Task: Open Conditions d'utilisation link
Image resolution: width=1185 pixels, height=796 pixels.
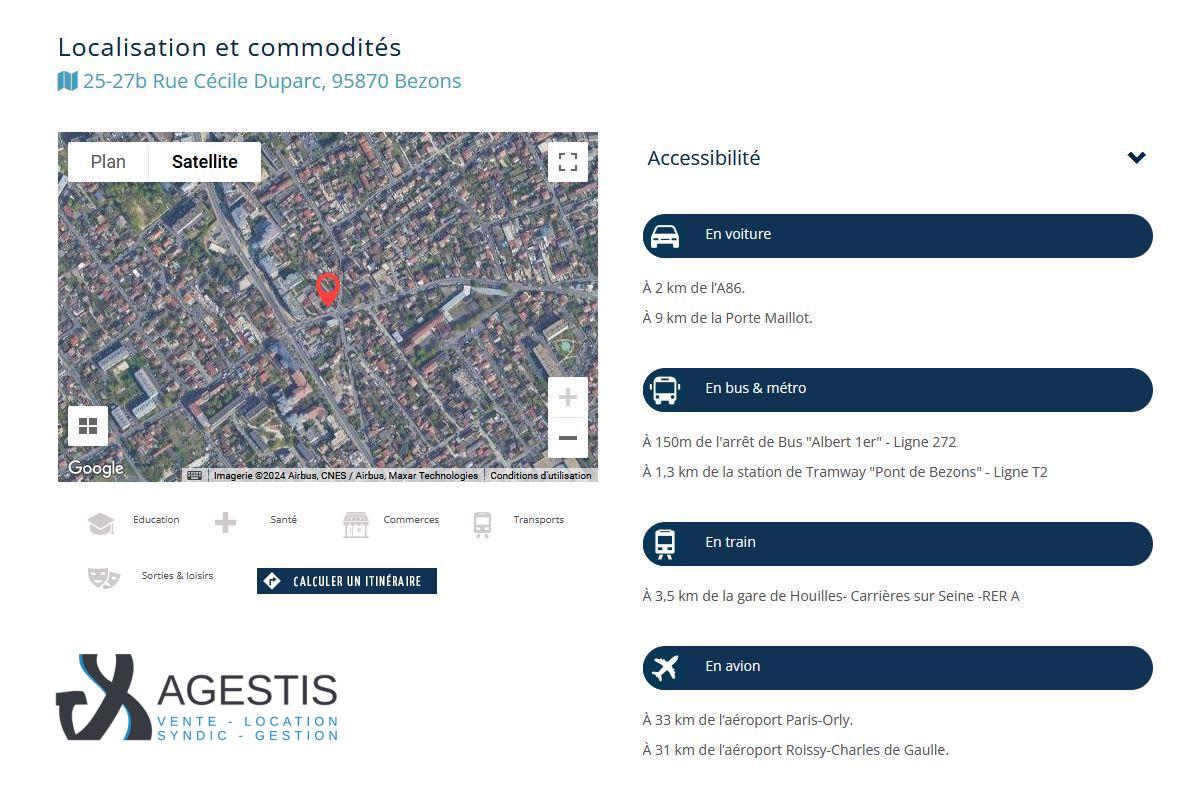Action: click(540, 475)
